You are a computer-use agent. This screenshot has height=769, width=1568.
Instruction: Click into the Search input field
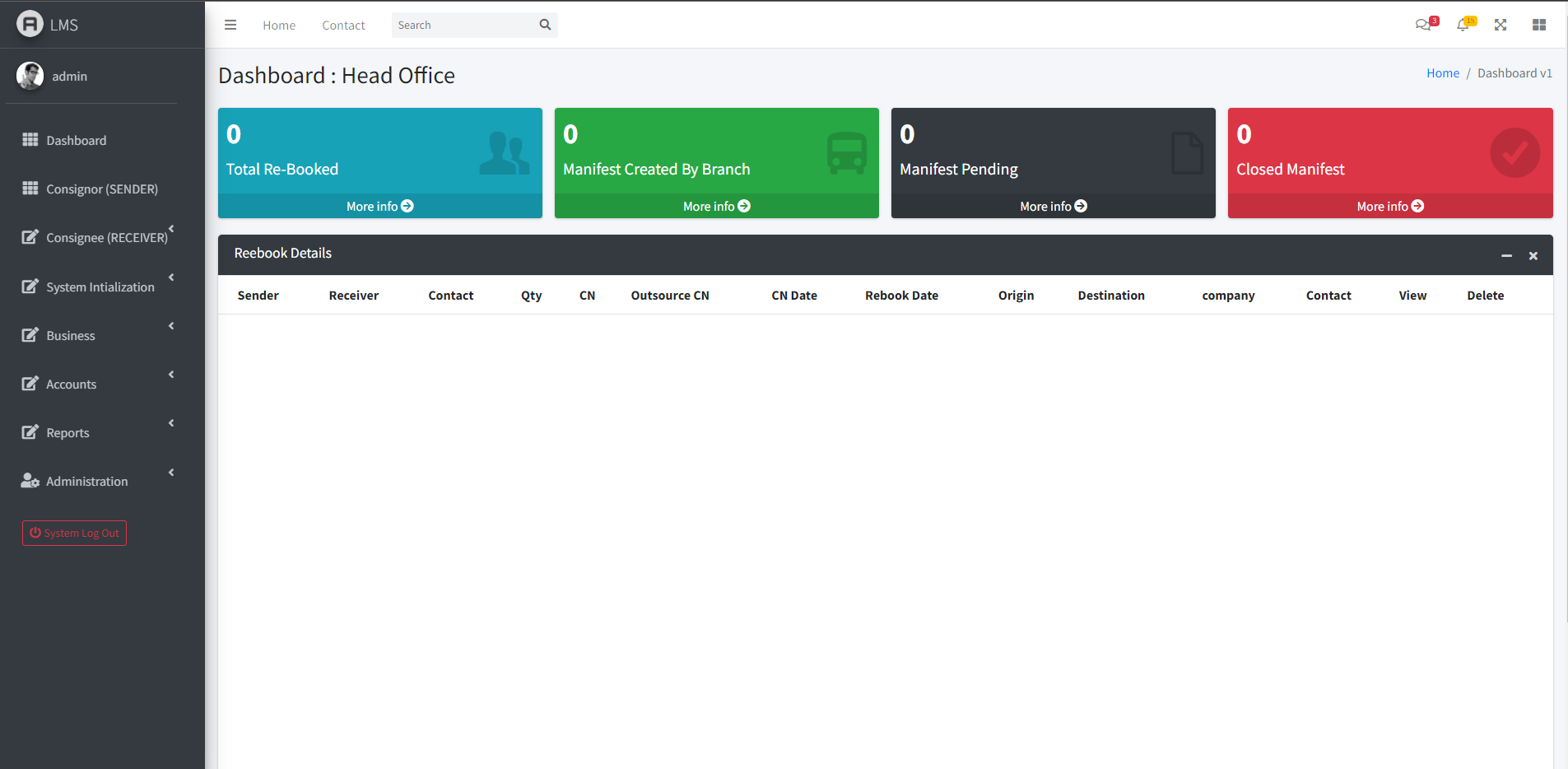[x=463, y=25]
